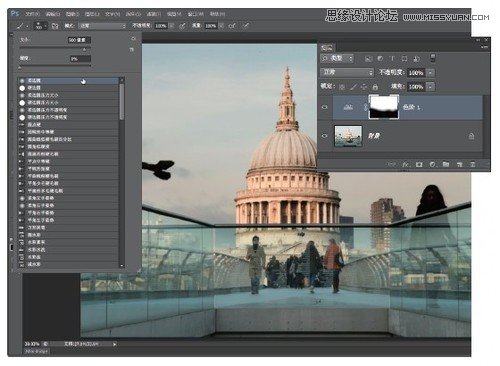Click brush hardness slider handle
This screenshot has width=500, height=366.
(x=20, y=68)
